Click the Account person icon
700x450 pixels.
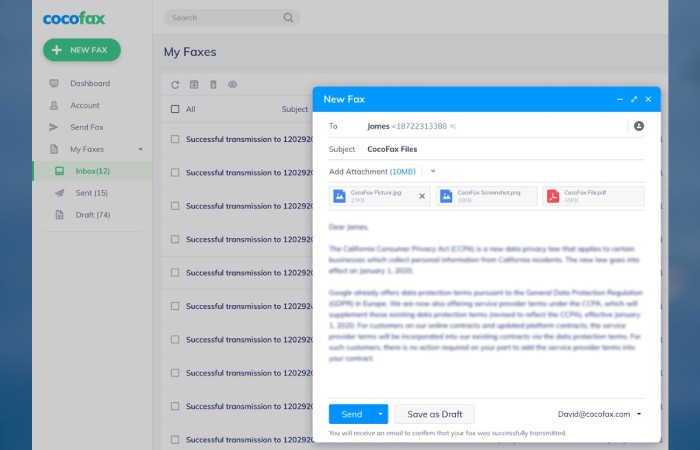[54, 105]
